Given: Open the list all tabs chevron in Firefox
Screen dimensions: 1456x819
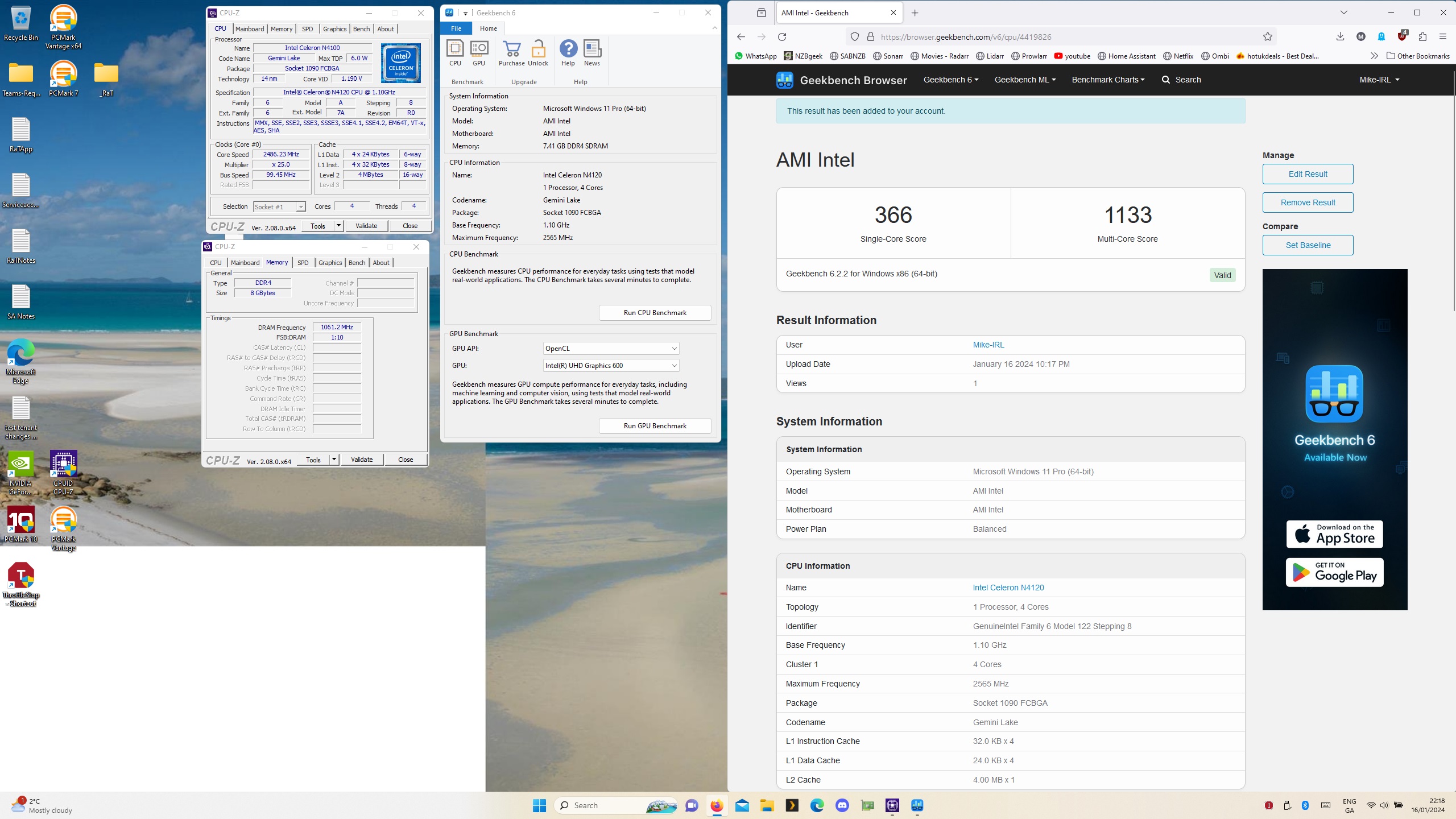Looking at the screenshot, I should pyautogui.click(x=1344, y=13).
